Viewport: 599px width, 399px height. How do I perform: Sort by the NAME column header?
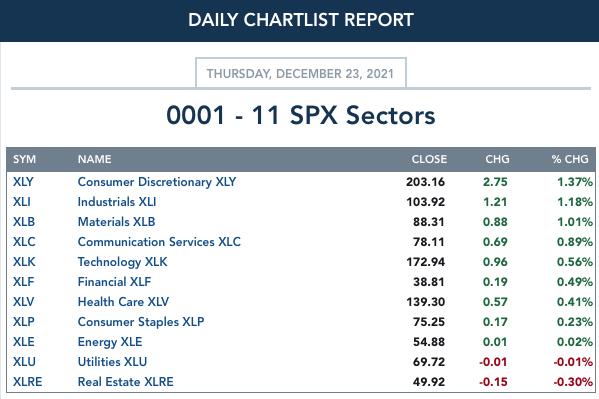click(94, 159)
